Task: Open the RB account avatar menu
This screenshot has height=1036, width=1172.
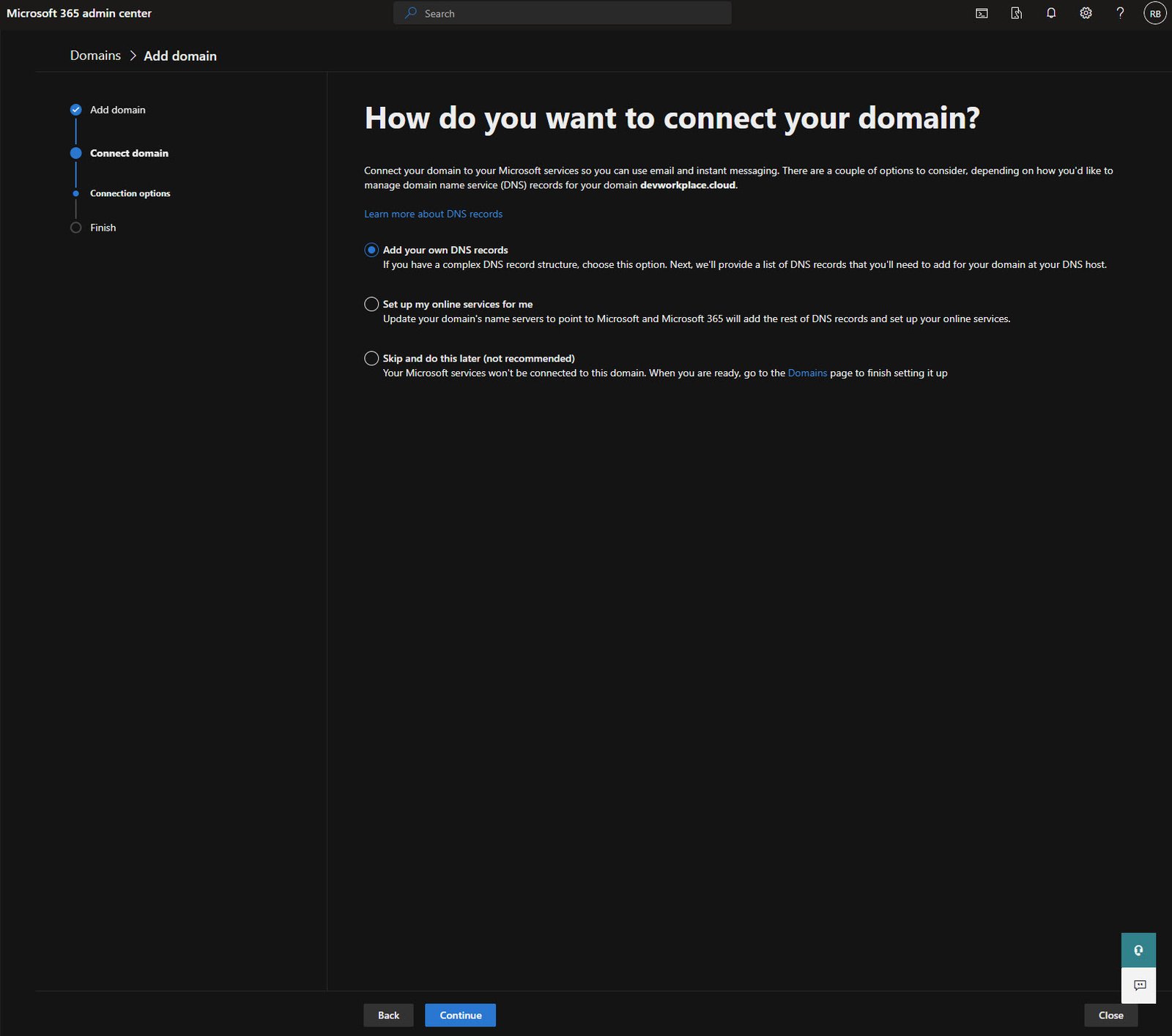Action: (x=1154, y=13)
